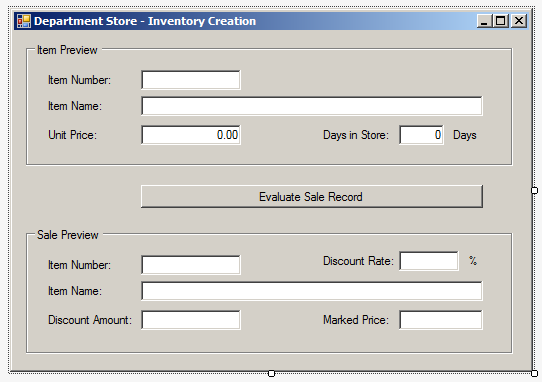Click the bottom-right corner sizing handle
The image size is (542, 382).
pos(534,373)
